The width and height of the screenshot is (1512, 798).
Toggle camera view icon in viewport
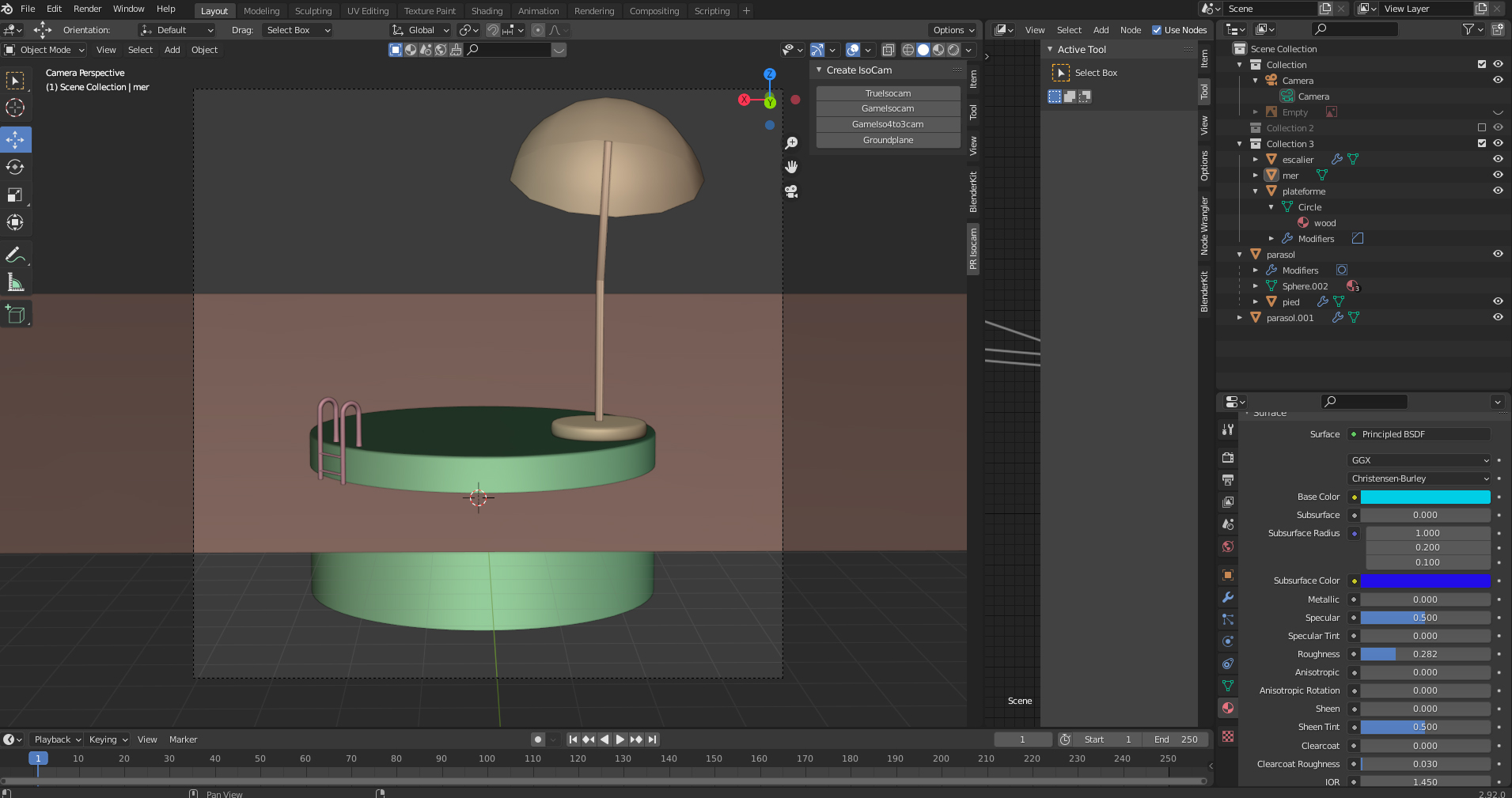click(790, 191)
